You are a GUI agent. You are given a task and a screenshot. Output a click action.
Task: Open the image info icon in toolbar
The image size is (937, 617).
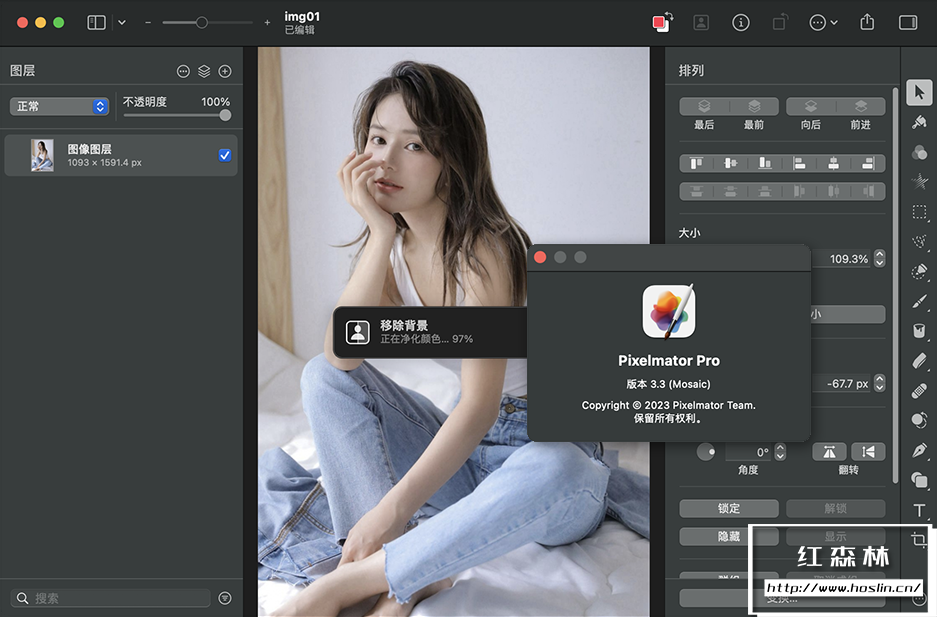click(741, 22)
